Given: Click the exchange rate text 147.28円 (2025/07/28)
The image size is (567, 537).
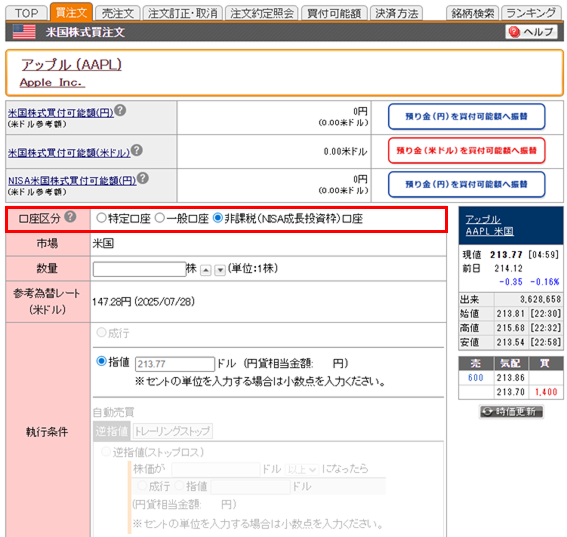Looking at the screenshot, I should tap(144, 302).
